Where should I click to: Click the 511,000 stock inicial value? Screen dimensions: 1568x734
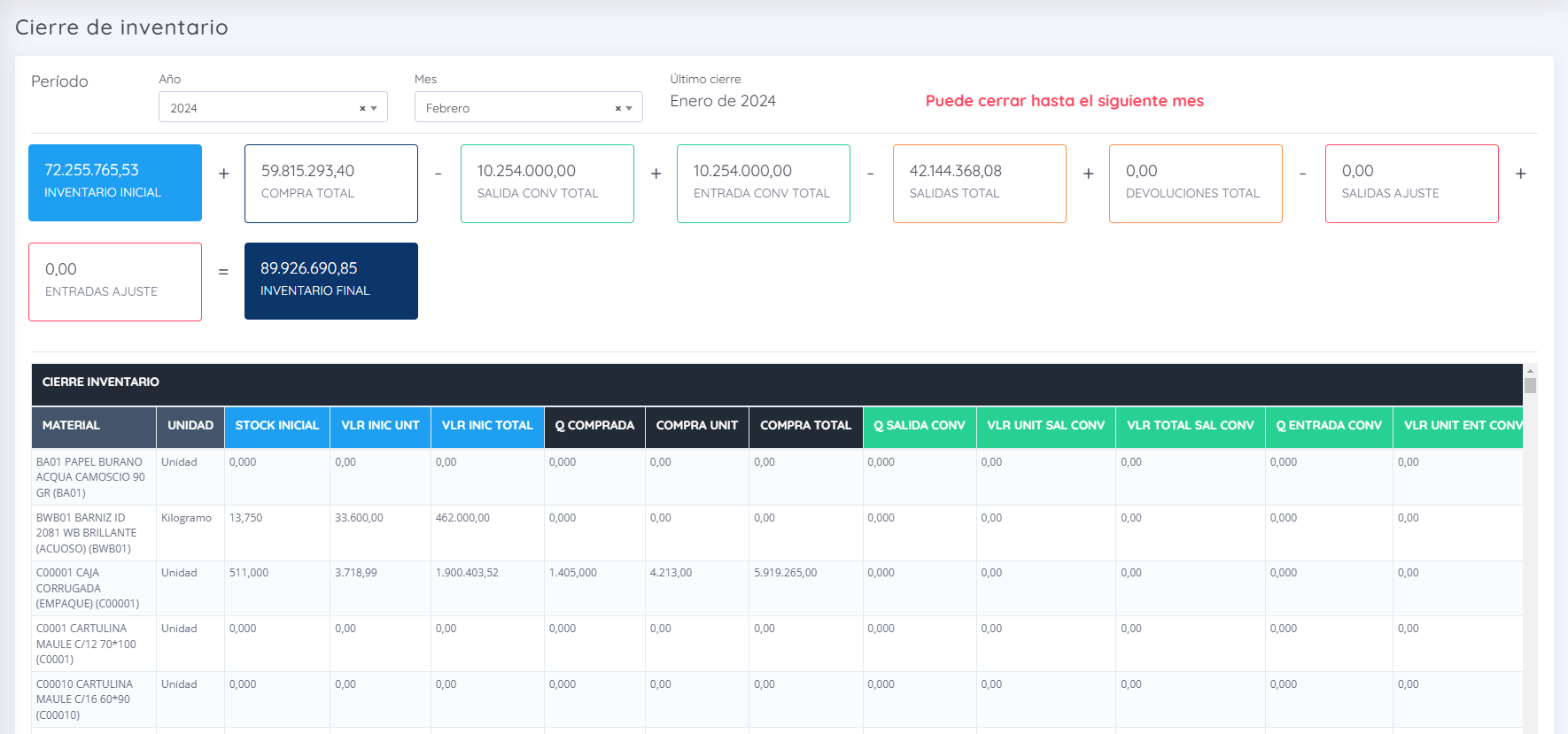[x=249, y=573]
